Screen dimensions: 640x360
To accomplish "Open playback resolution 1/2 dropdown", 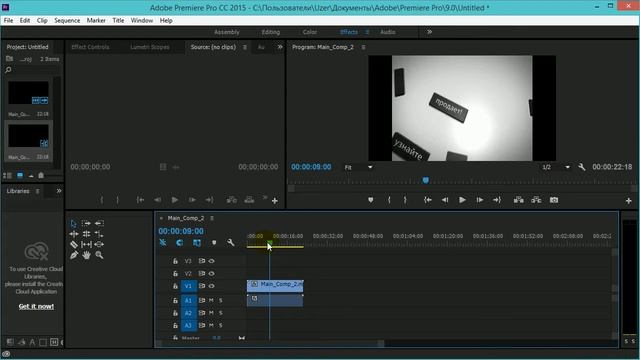I will point(556,167).
